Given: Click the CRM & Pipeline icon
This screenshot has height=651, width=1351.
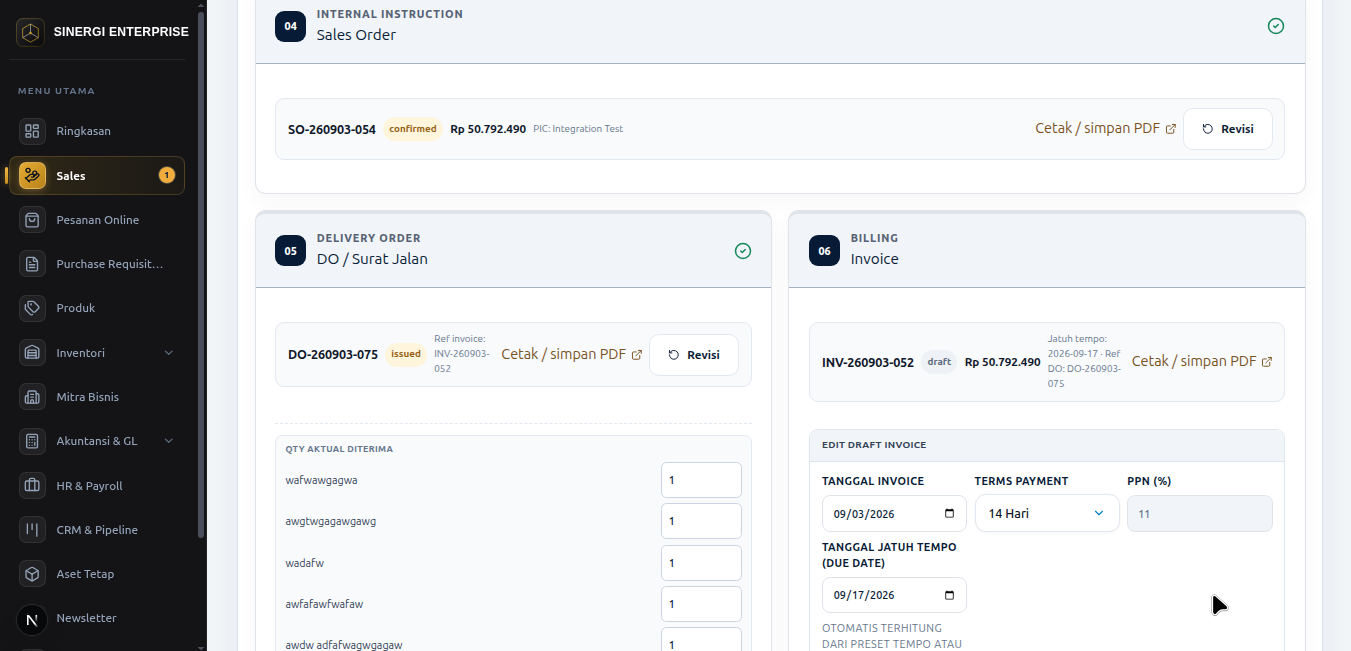Looking at the screenshot, I should (32, 529).
